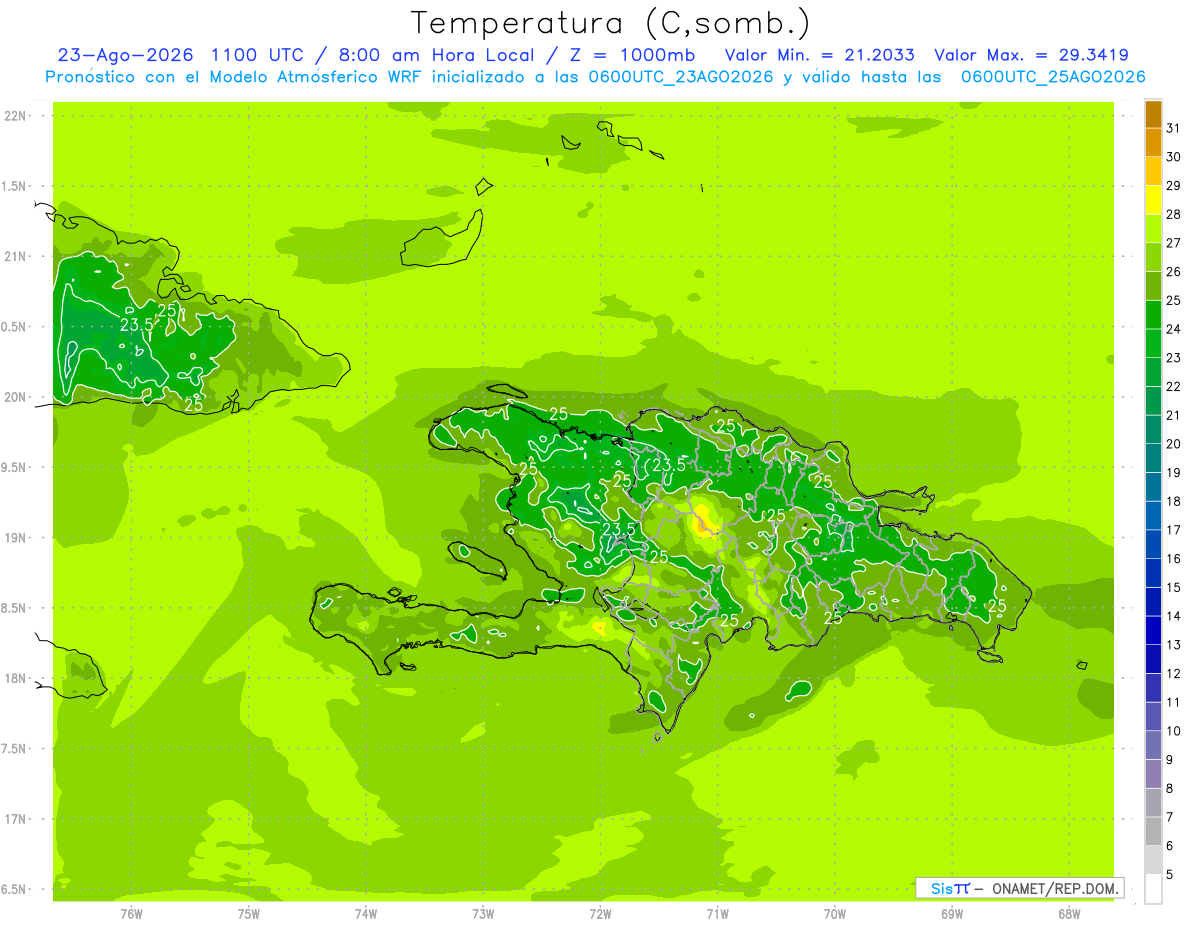Click the '69W' longitude axis label
Viewport: 1200px width, 927px height.
pyautogui.click(x=952, y=913)
